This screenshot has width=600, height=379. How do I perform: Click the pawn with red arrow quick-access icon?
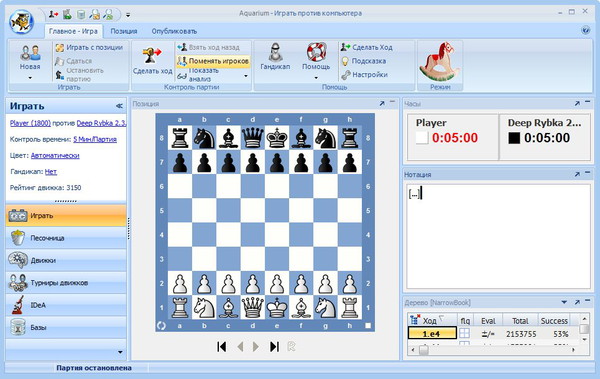point(53,14)
